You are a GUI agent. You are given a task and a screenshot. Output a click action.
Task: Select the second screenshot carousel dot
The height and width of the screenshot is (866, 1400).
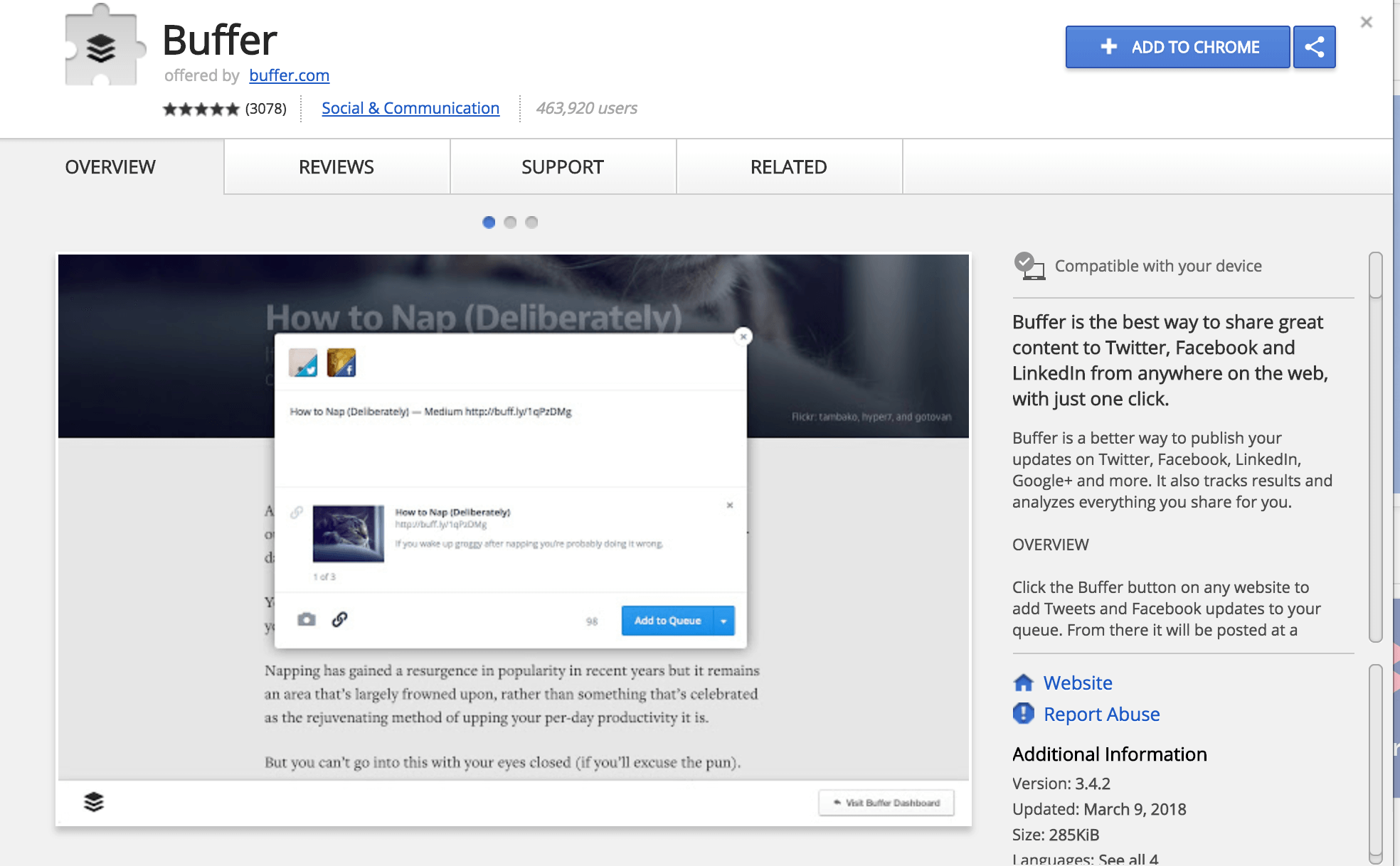pyautogui.click(x=510, y=223)
